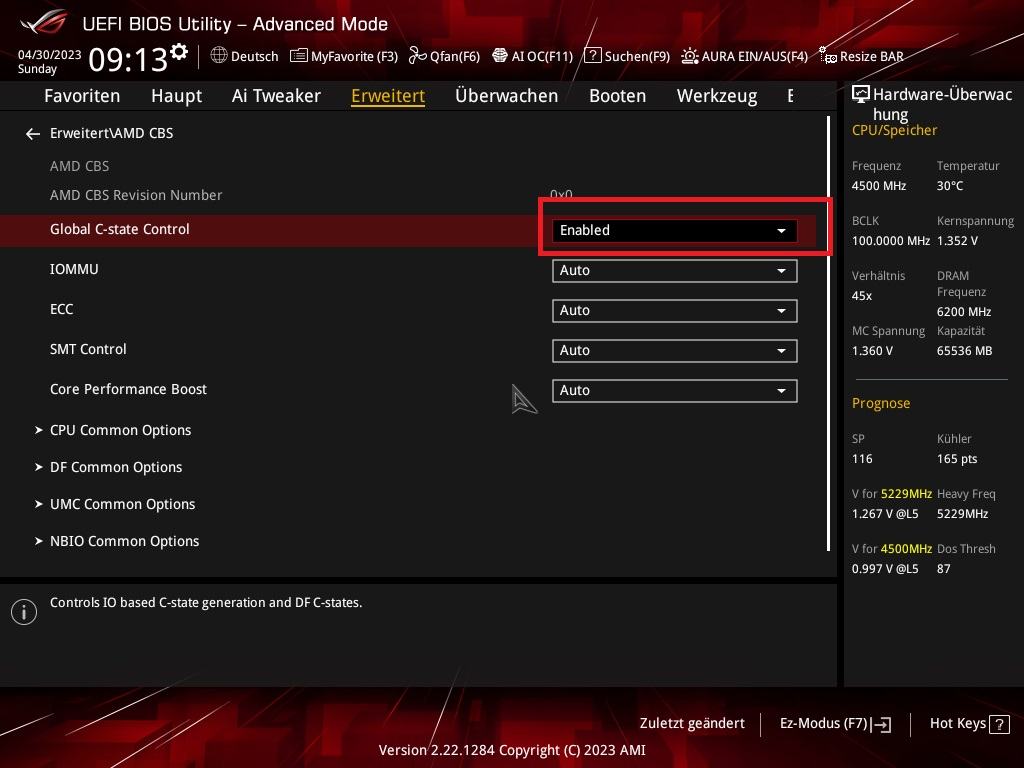1024x768 pixels.
Task: Open Qfan(F6) control
Action: [x=445, y=56]
